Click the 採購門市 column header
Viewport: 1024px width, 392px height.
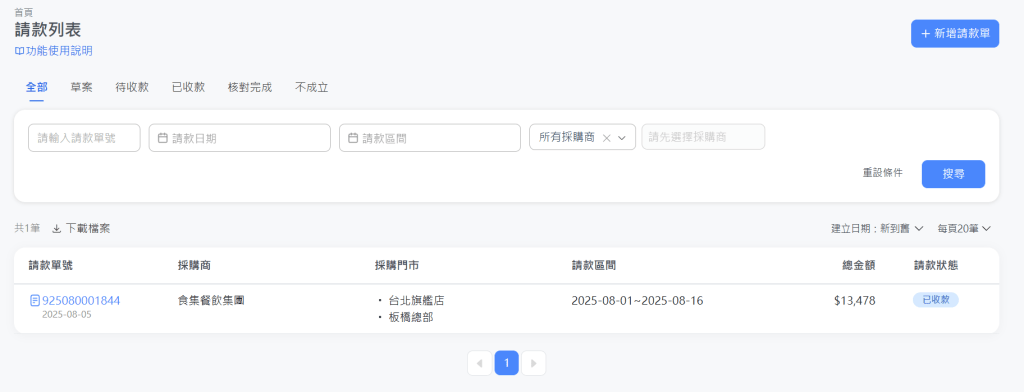point(397,265)
